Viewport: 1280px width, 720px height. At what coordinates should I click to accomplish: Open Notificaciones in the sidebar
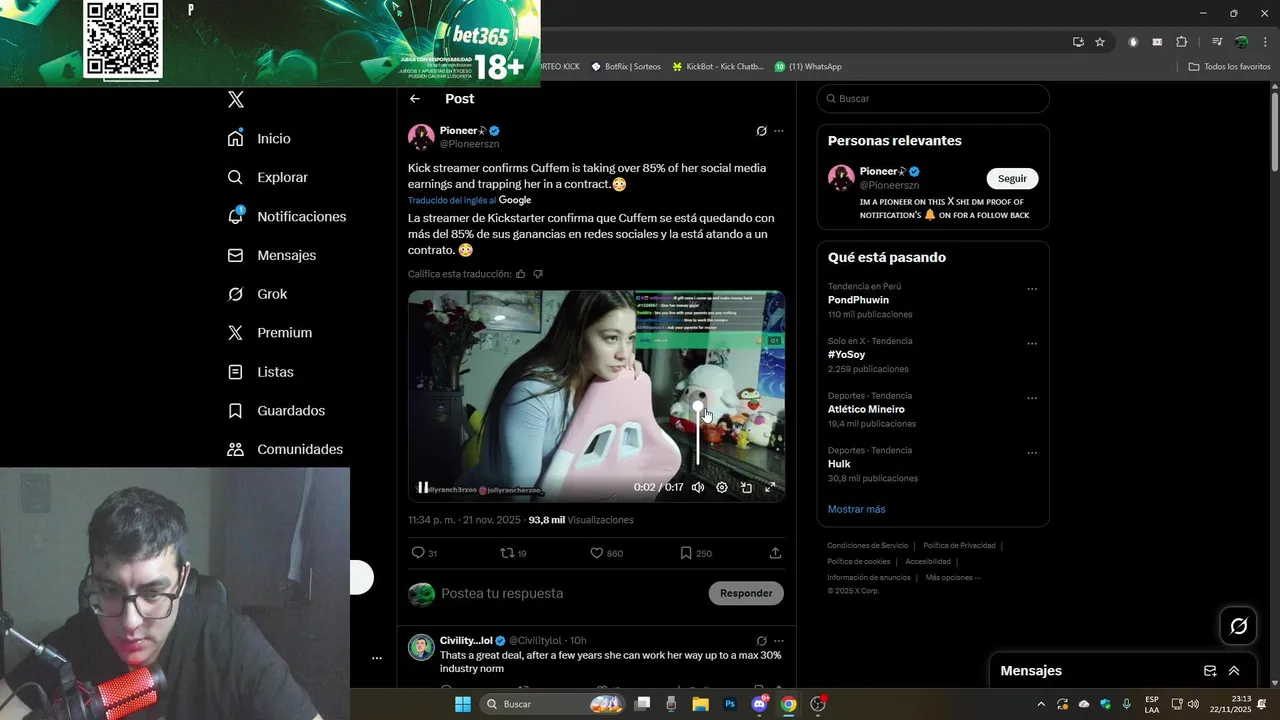coord(286,216)
